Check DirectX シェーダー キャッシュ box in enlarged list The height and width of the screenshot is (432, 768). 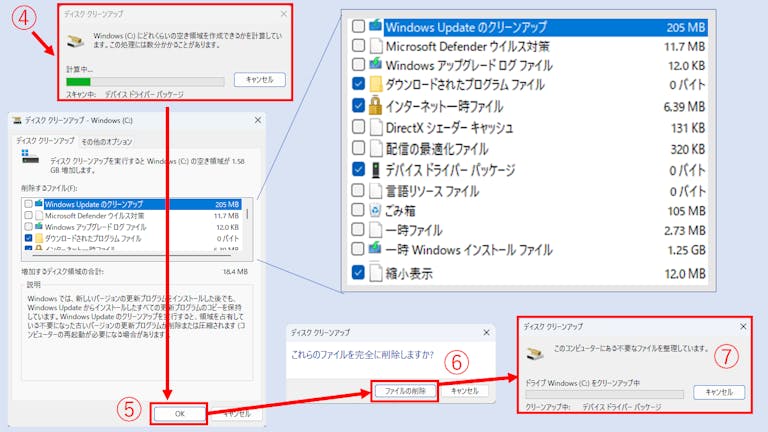358,127
